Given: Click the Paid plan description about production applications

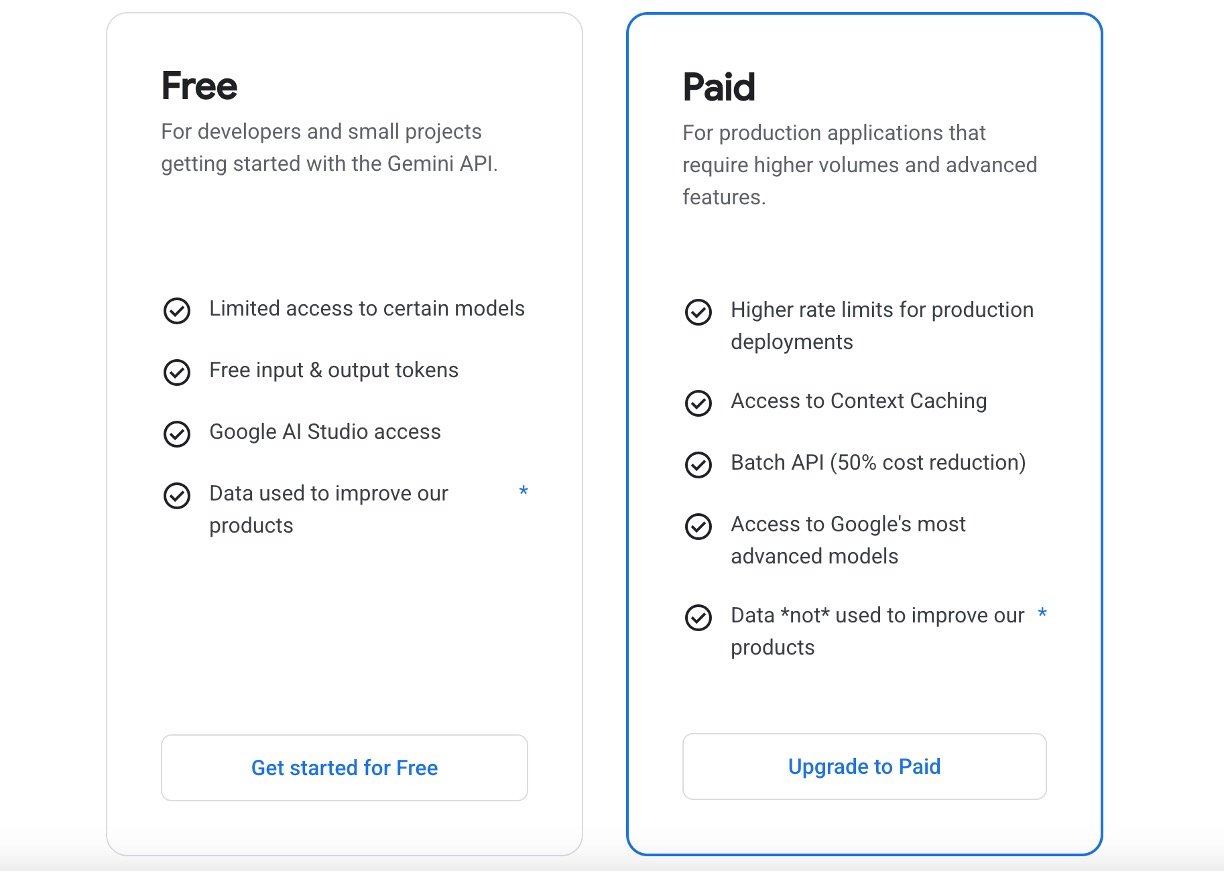Looking at the screenshot, I should tap(859, 165).
